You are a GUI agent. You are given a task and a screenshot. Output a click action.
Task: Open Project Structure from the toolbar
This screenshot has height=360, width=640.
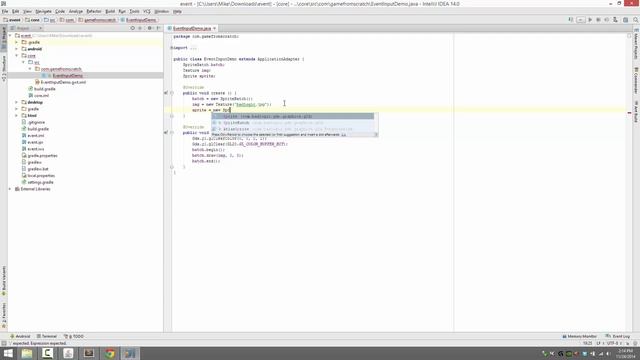click(x=625, y=20)
